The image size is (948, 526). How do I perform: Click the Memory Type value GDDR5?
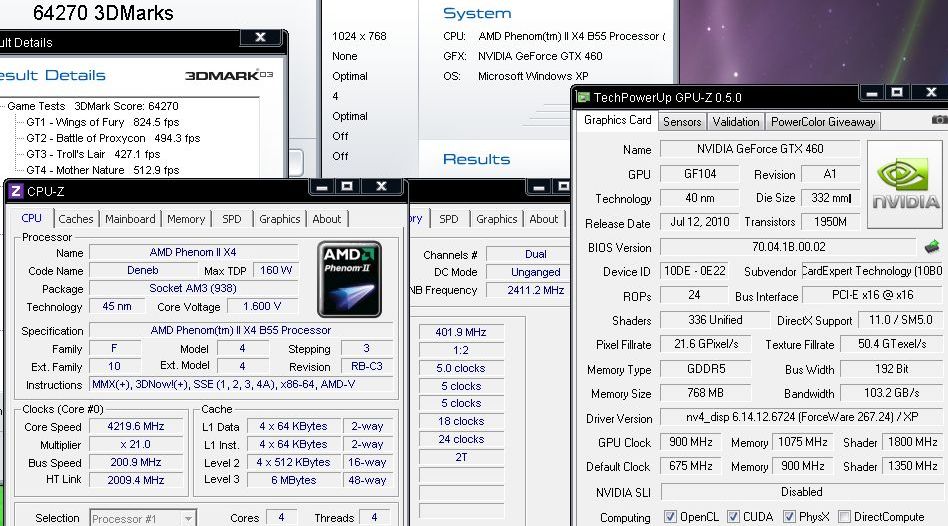click(x=706, y=369)
